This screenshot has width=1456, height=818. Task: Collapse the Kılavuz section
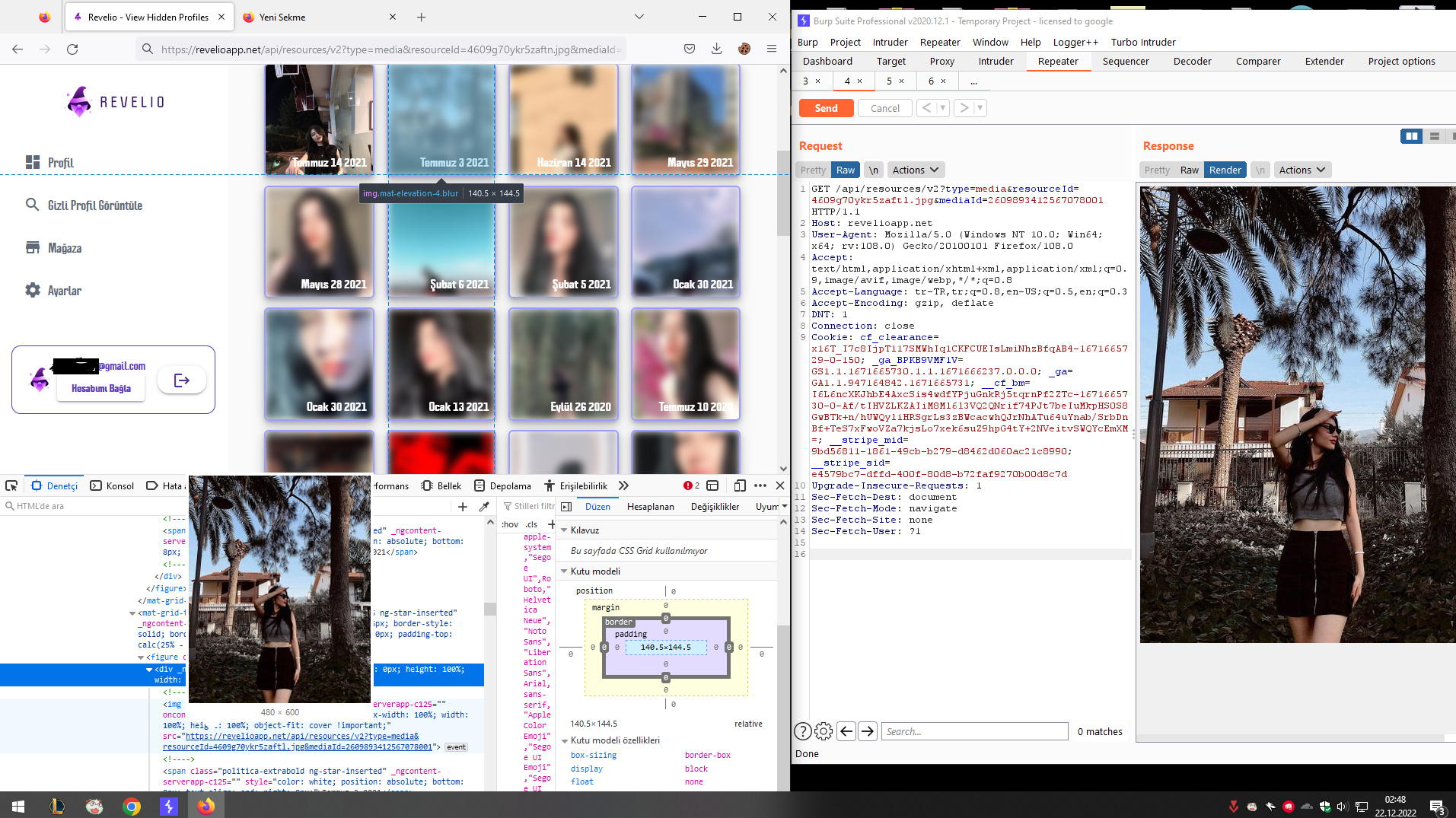[x=564, y=530]
